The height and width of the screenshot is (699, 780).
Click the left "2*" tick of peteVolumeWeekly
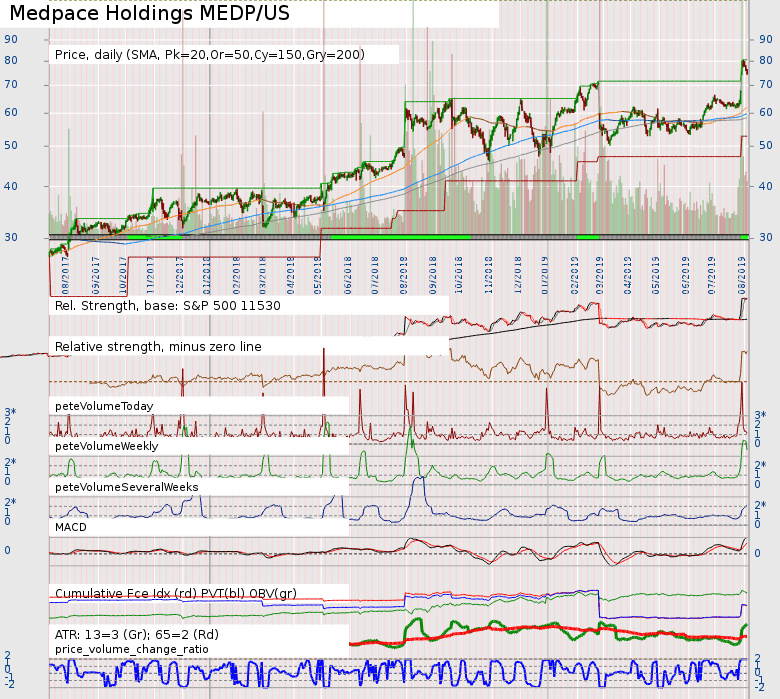coord(10,462)
